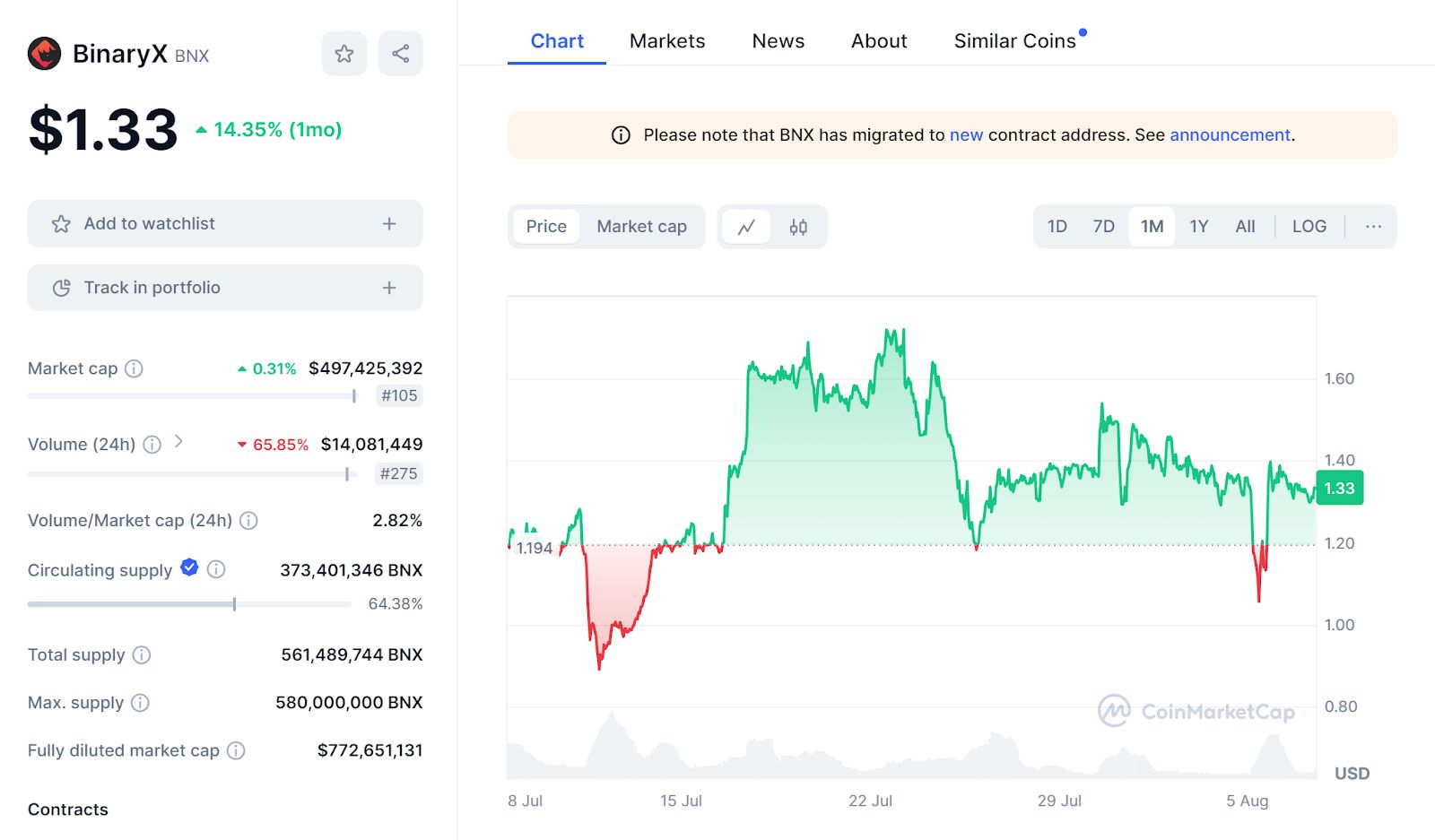Click the Fully diluted market cap info icon

(x=236, y=750)
